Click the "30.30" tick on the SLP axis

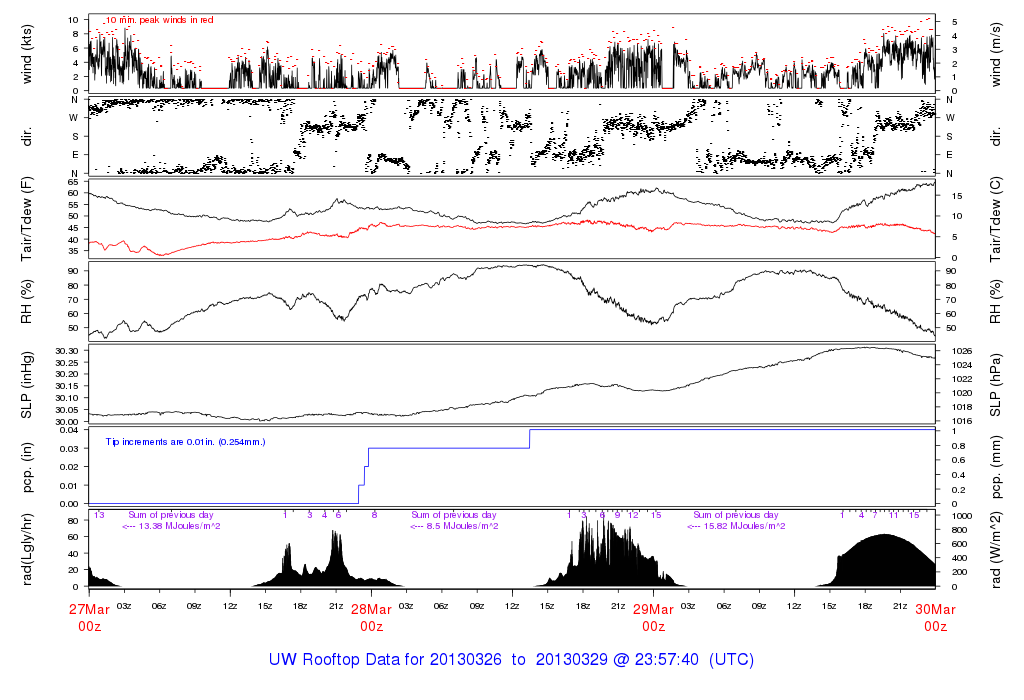point(67,351)
